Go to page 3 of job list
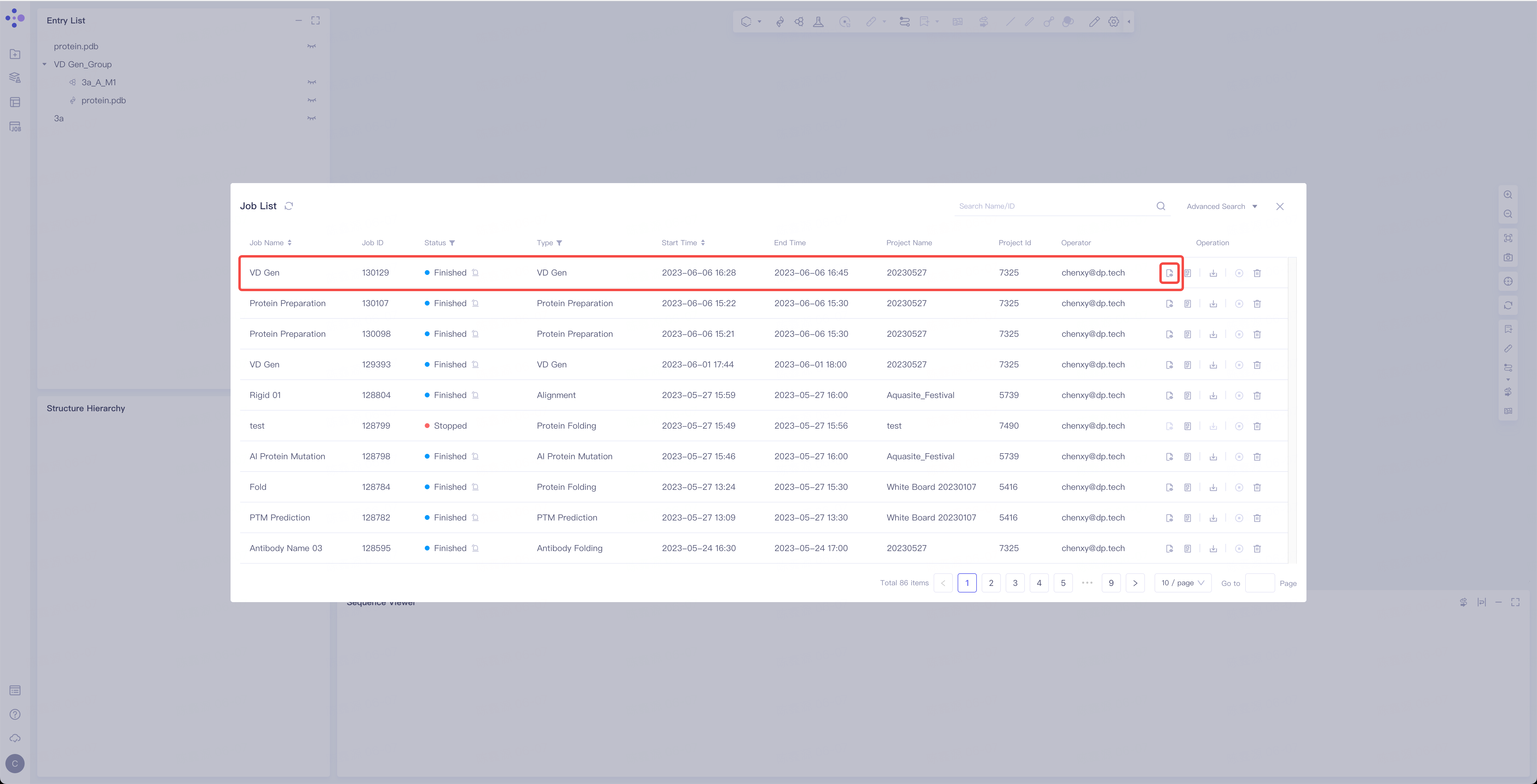1537x784 pixels. pyautogui.click(x=1015, y=583)
